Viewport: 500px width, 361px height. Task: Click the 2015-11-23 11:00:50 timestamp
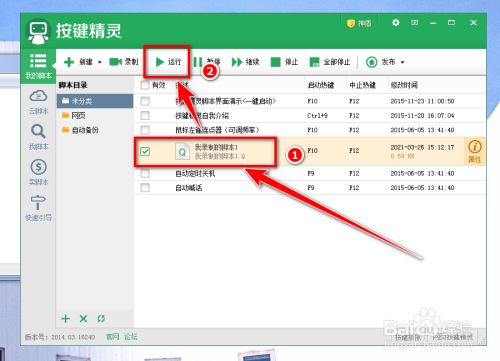tap(422, 101)
